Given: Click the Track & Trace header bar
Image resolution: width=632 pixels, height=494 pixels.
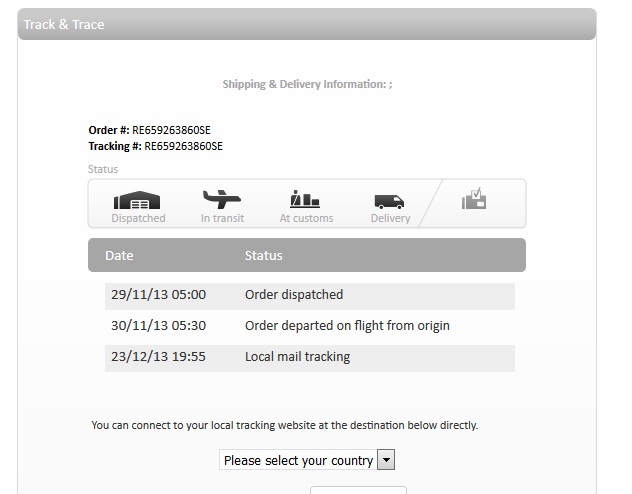Looking at the screenshot, I should (306, 24).
